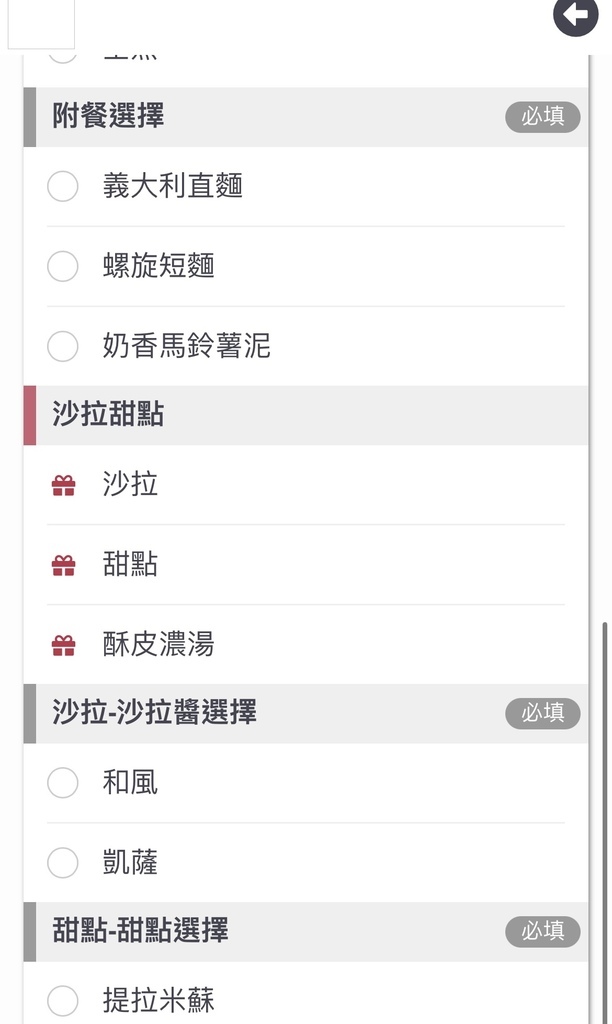Screen dimensions: 612x1024
Task: Click the gift icon beside 甜點
Action: [x=63, y=566]
